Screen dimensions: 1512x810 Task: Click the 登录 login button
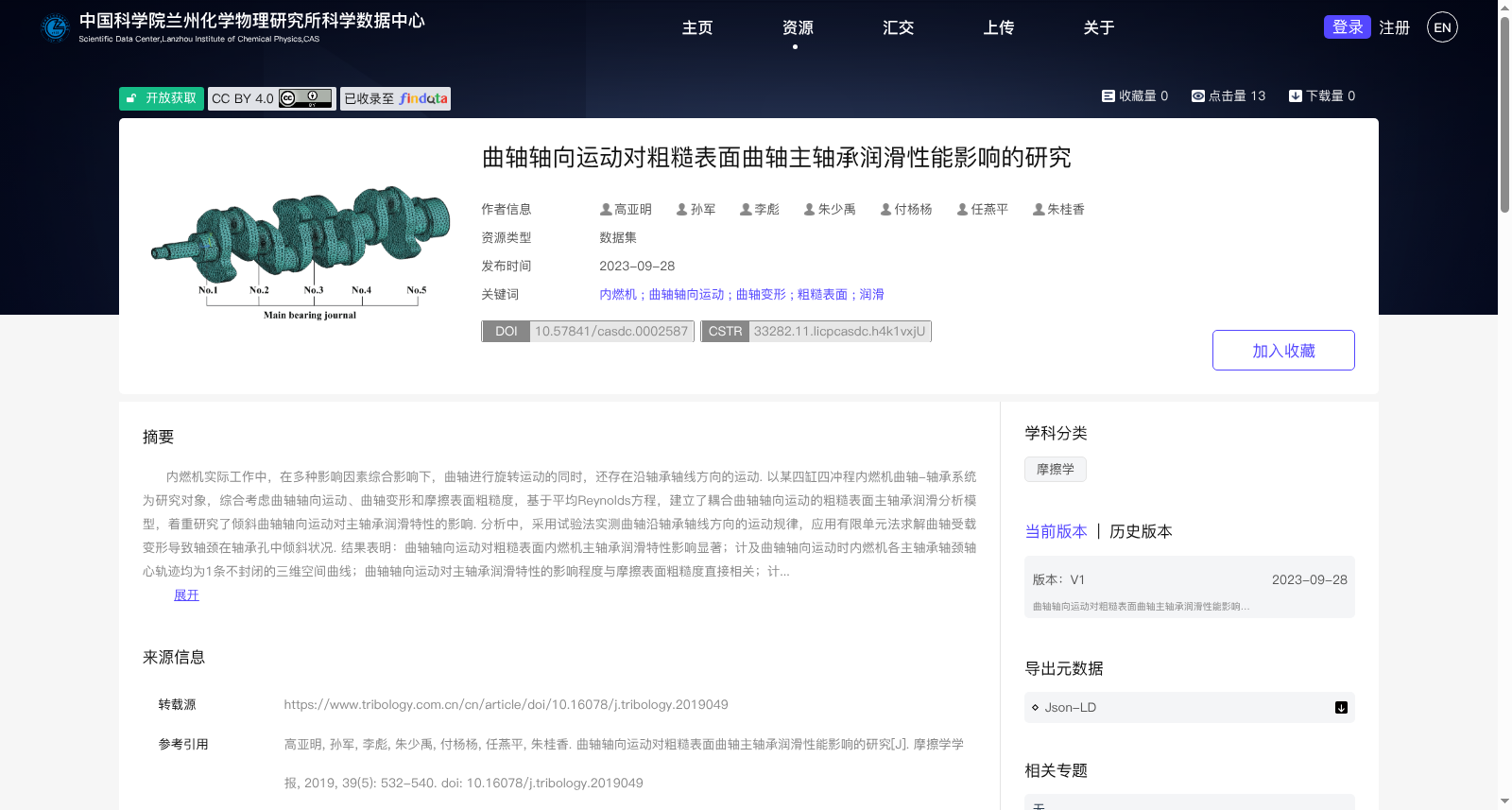1347,26
